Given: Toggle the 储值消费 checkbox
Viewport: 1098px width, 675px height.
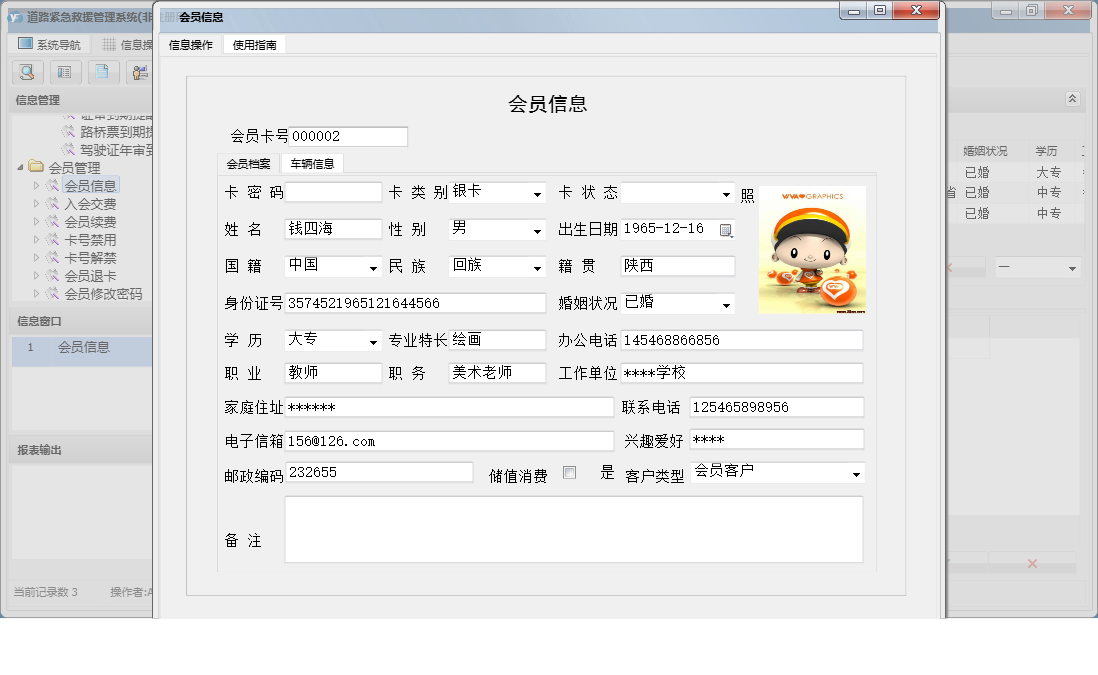Looking at the screenshot, I should coord(569,473).
